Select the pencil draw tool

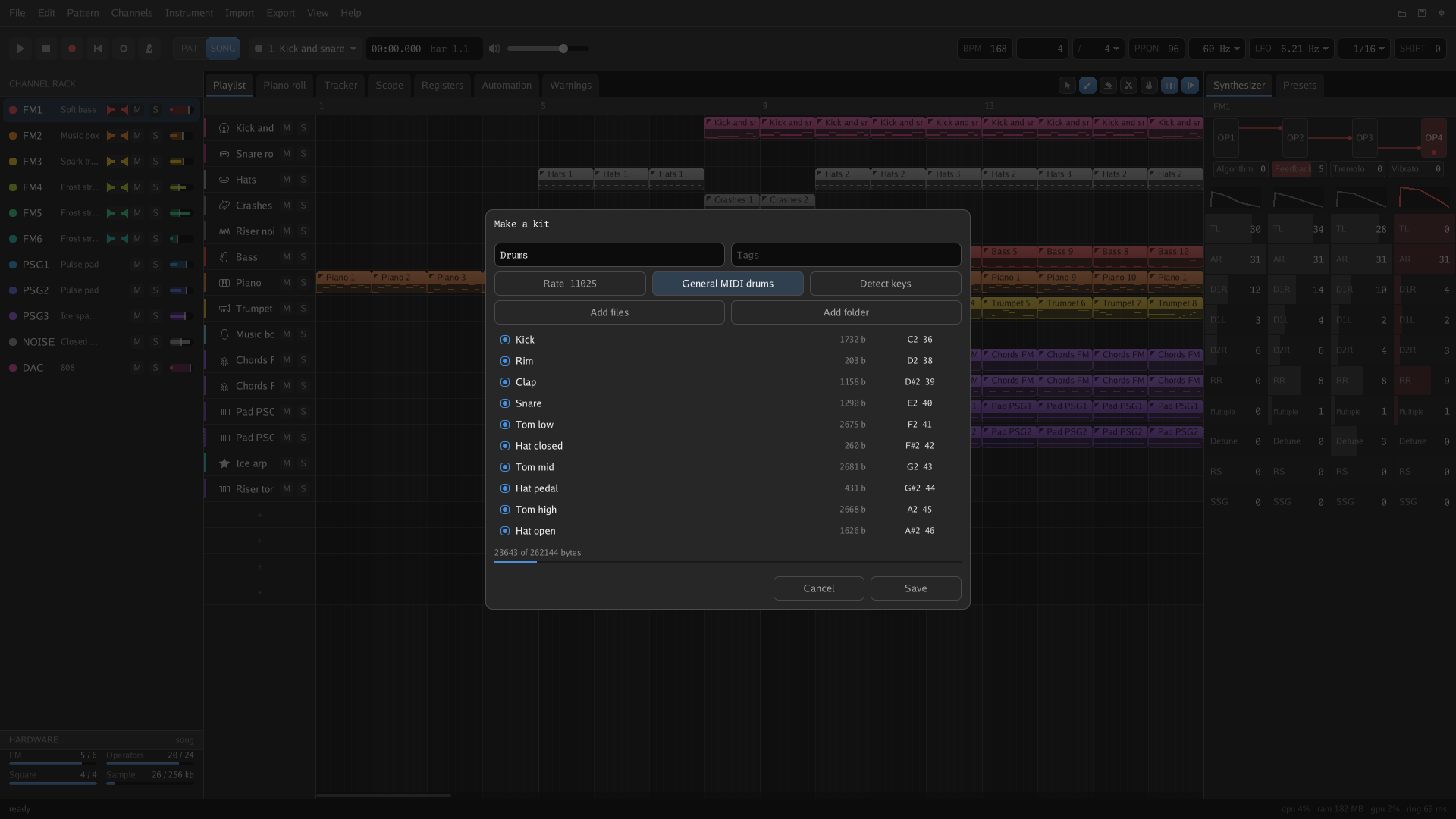pos(1087,86)
